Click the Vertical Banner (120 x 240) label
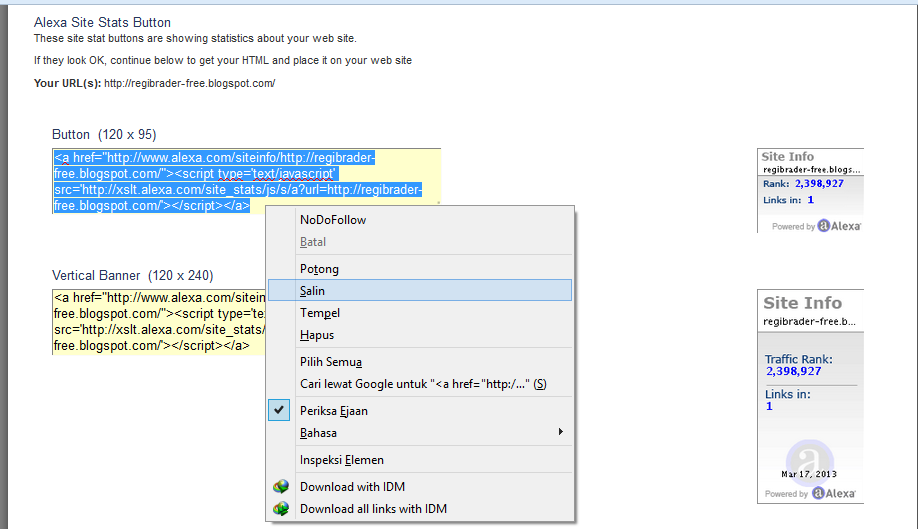Screen dimensions: 918x529 (133, 276)
